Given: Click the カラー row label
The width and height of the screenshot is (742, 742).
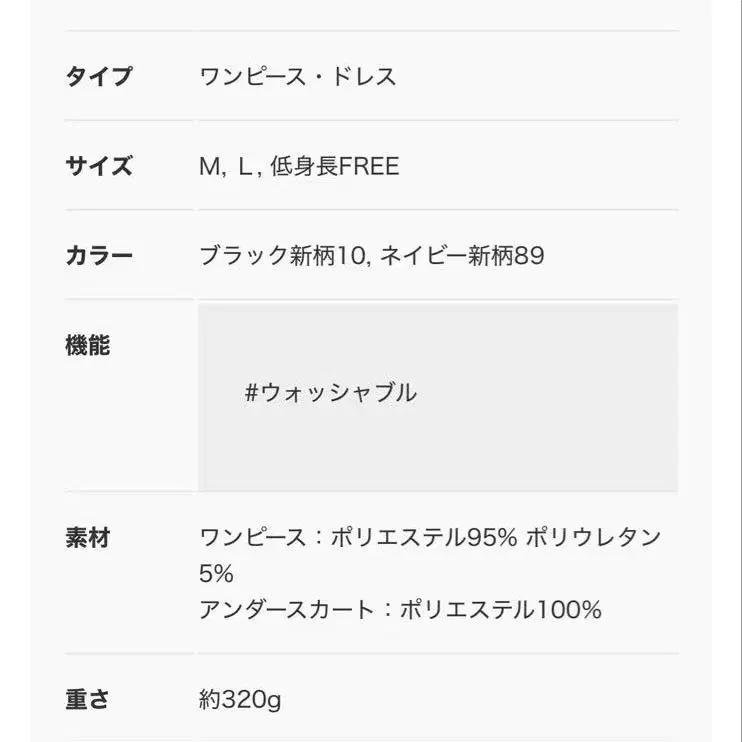Looking at the screenshot, I should pyautogui.click(x=98, y=255).
